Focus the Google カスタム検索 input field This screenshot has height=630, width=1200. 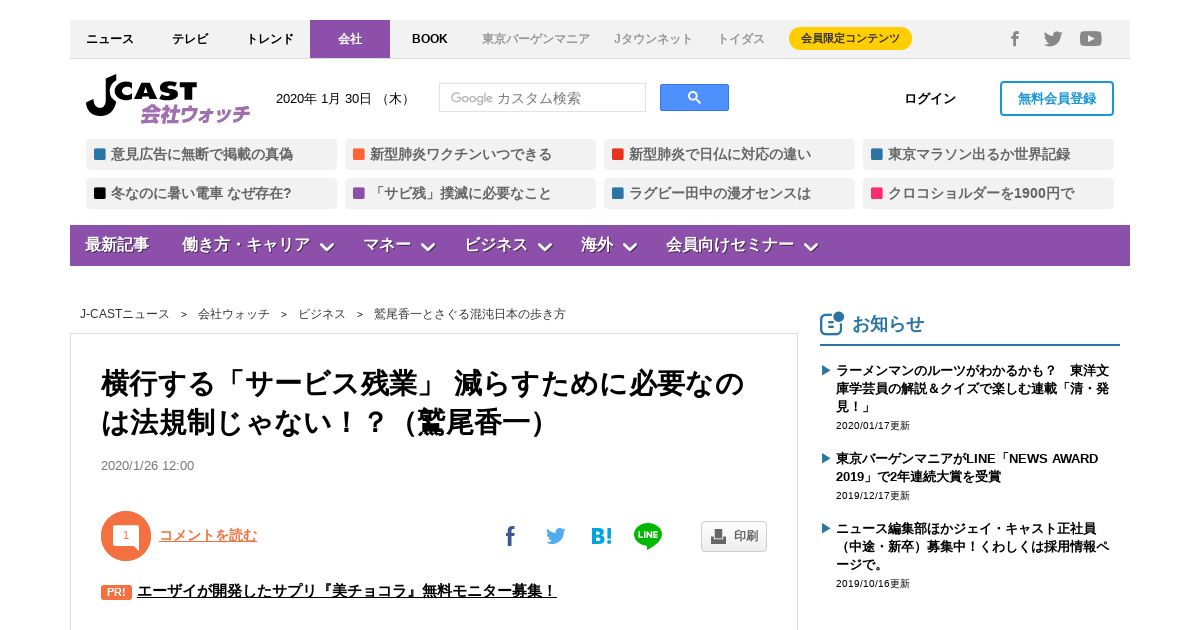542,98
